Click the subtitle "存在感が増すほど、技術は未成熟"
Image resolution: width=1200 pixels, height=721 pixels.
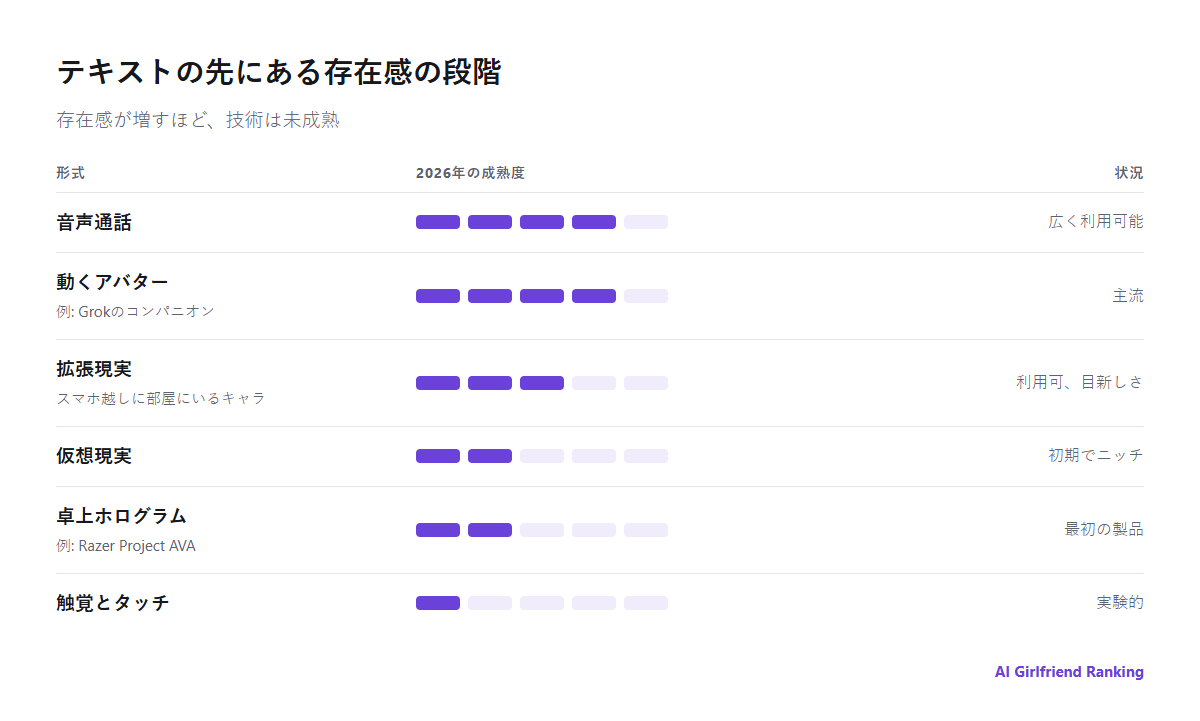point(198,120)
